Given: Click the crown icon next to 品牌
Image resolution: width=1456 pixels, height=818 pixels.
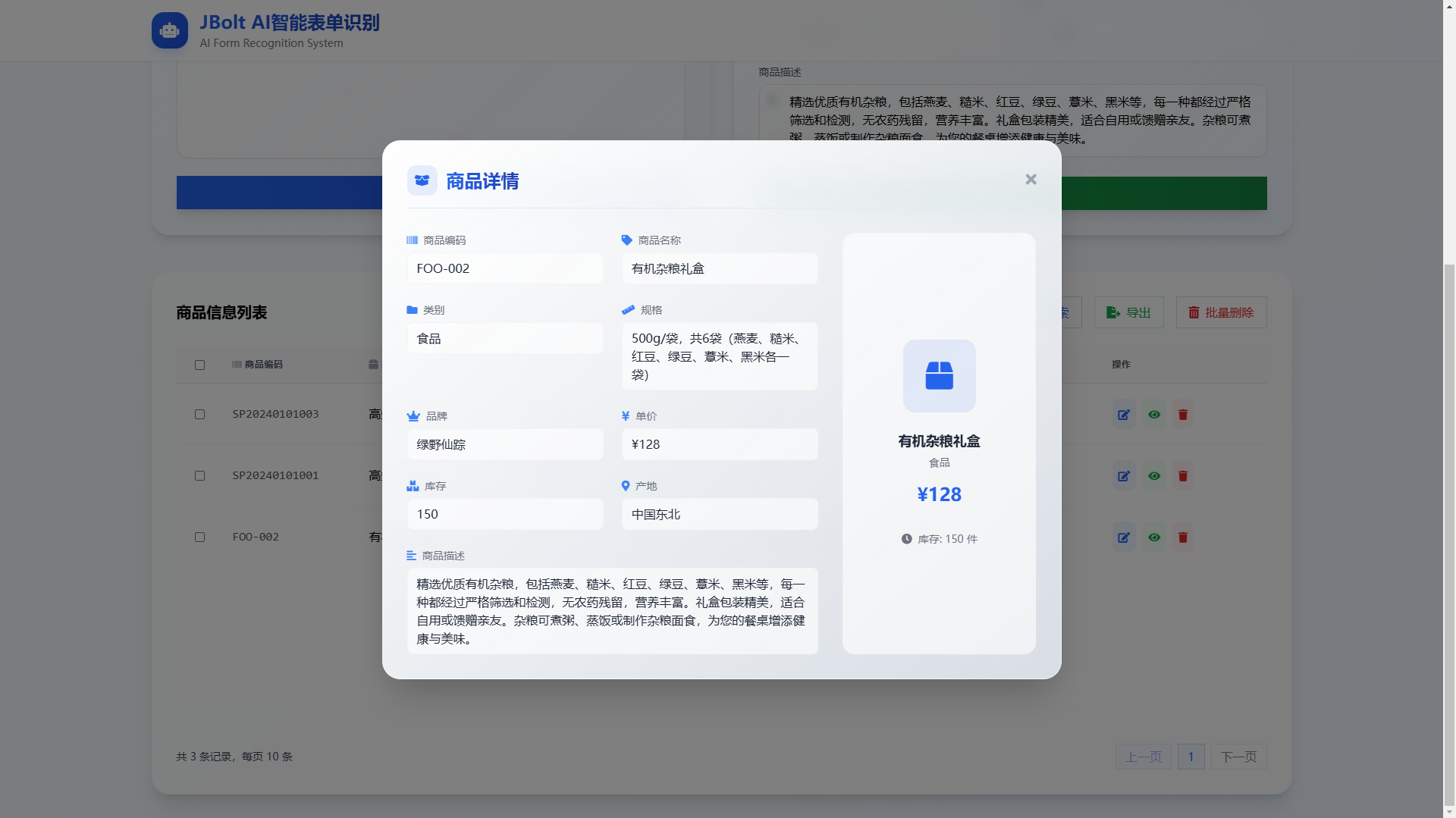Looking at the screenshot, I should 413,416.
